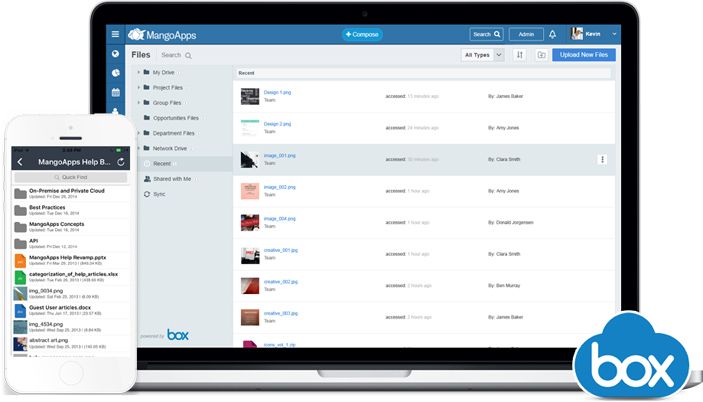Viewport: 703px width, 402px height.
Task: Click the image_002.png pink thumbnail
Action: pyautogui.click(x=250, y=191)
